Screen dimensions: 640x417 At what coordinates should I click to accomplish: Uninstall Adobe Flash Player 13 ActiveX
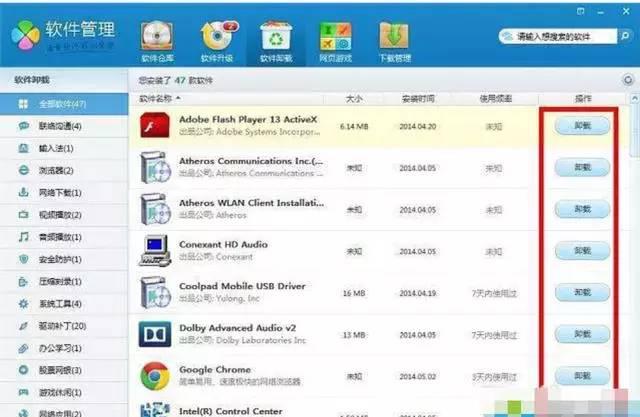(x=582, y=126)
